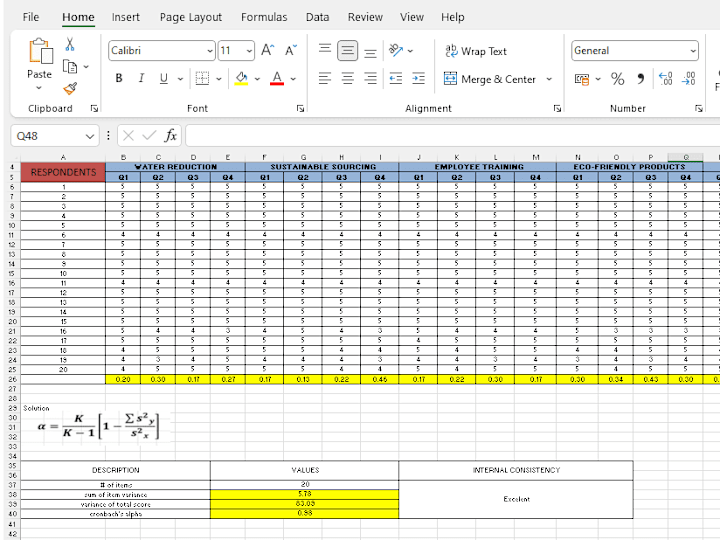Viewport: 720px width, 540px height.
Task: Open the Font settings dialog launcher
Action: (300, 108)
